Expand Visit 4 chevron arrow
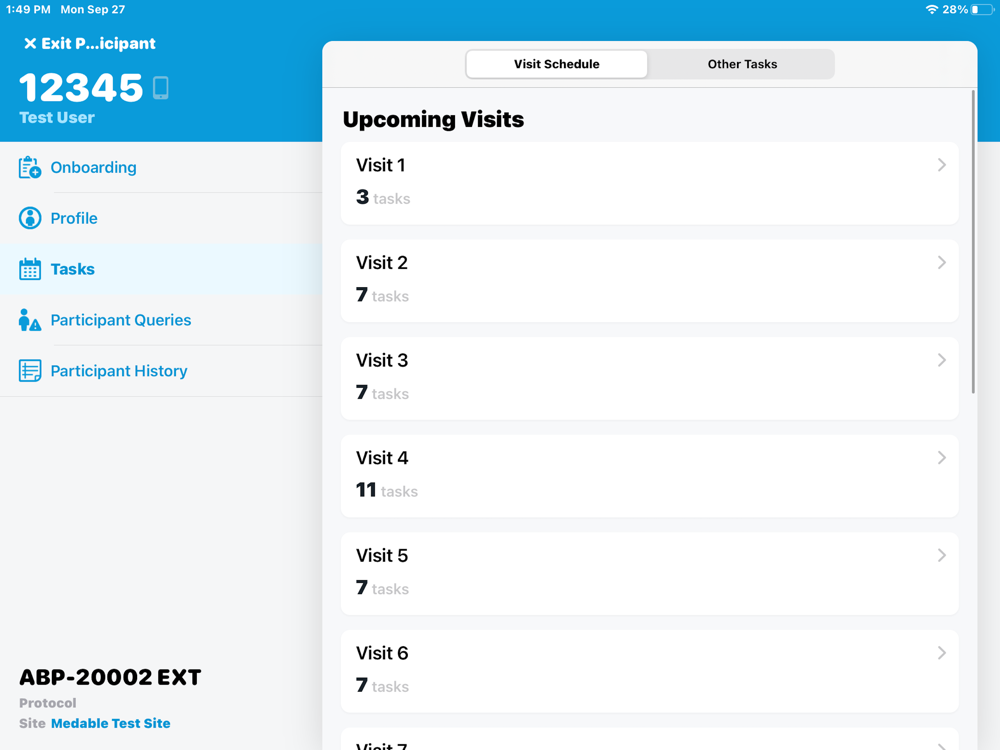Viewport: 1000px width, 750px height. 941,458
